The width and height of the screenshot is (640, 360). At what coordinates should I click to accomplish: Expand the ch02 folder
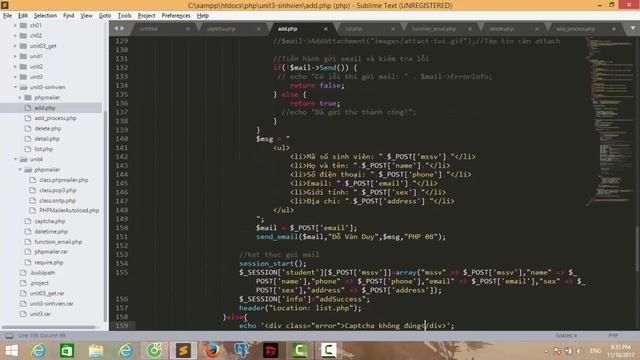point(15,36)
